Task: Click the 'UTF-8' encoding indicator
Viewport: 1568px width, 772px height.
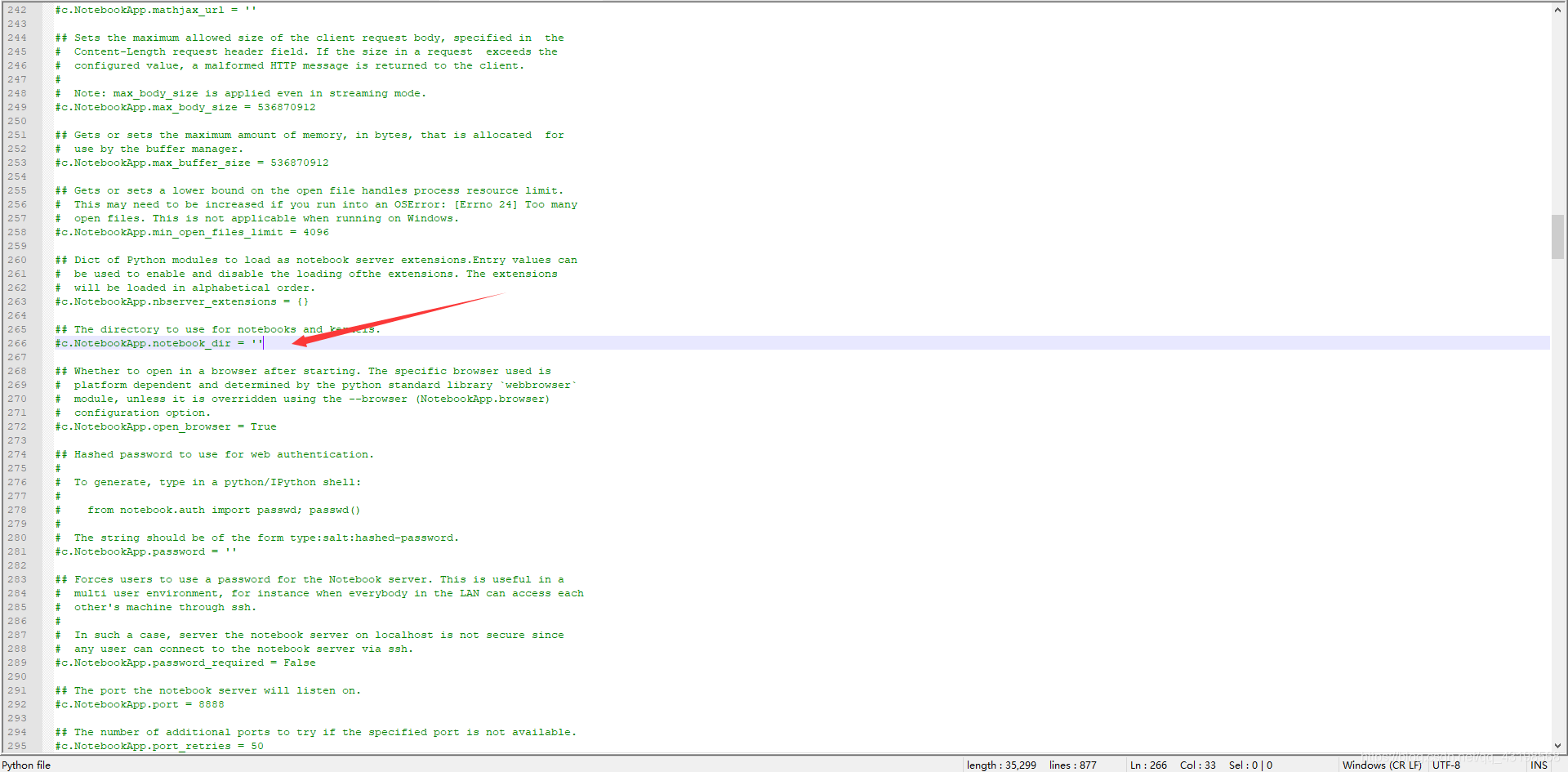Action: 1446,765
